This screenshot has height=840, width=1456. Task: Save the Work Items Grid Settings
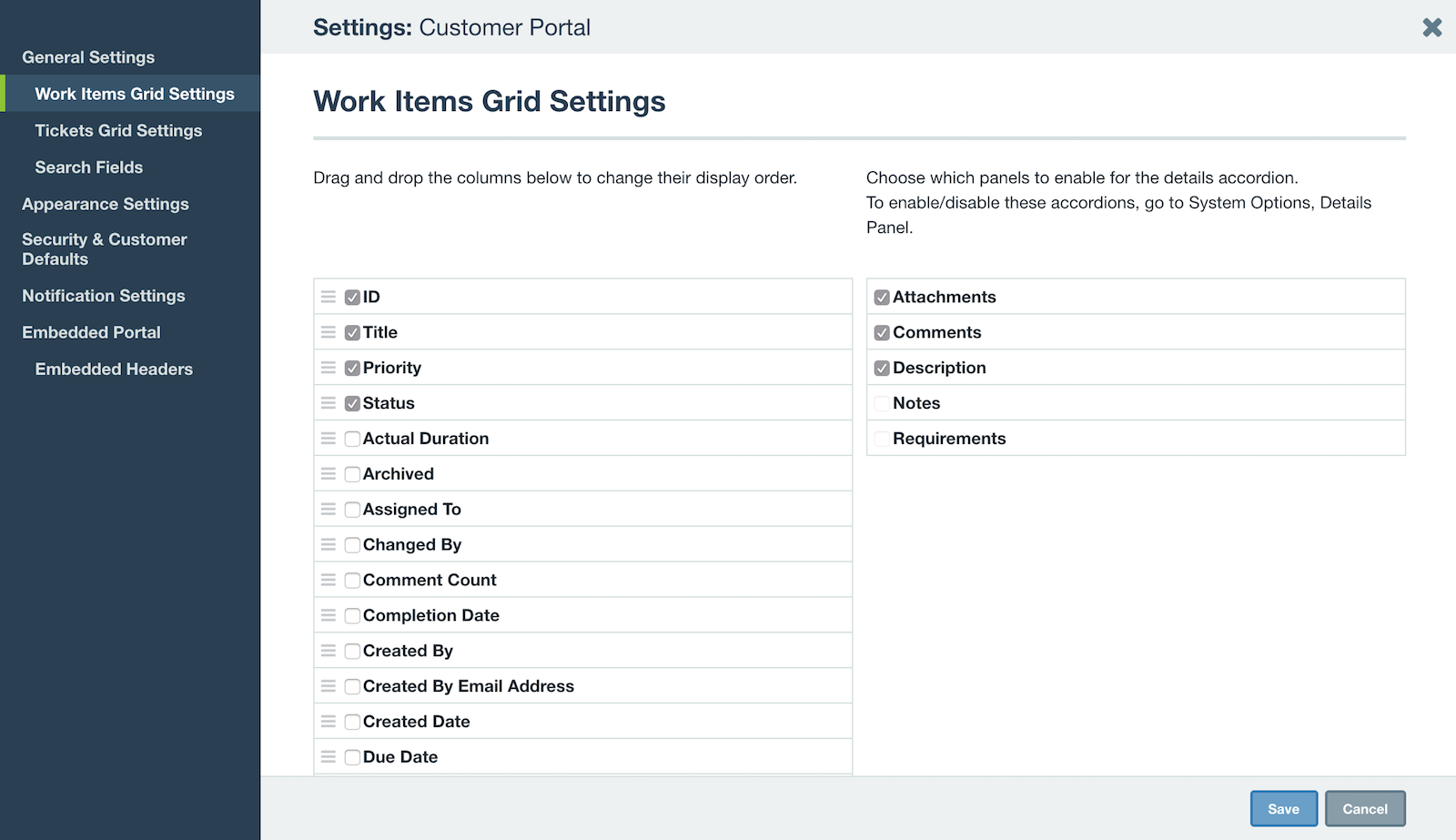tap(1283, 807)
